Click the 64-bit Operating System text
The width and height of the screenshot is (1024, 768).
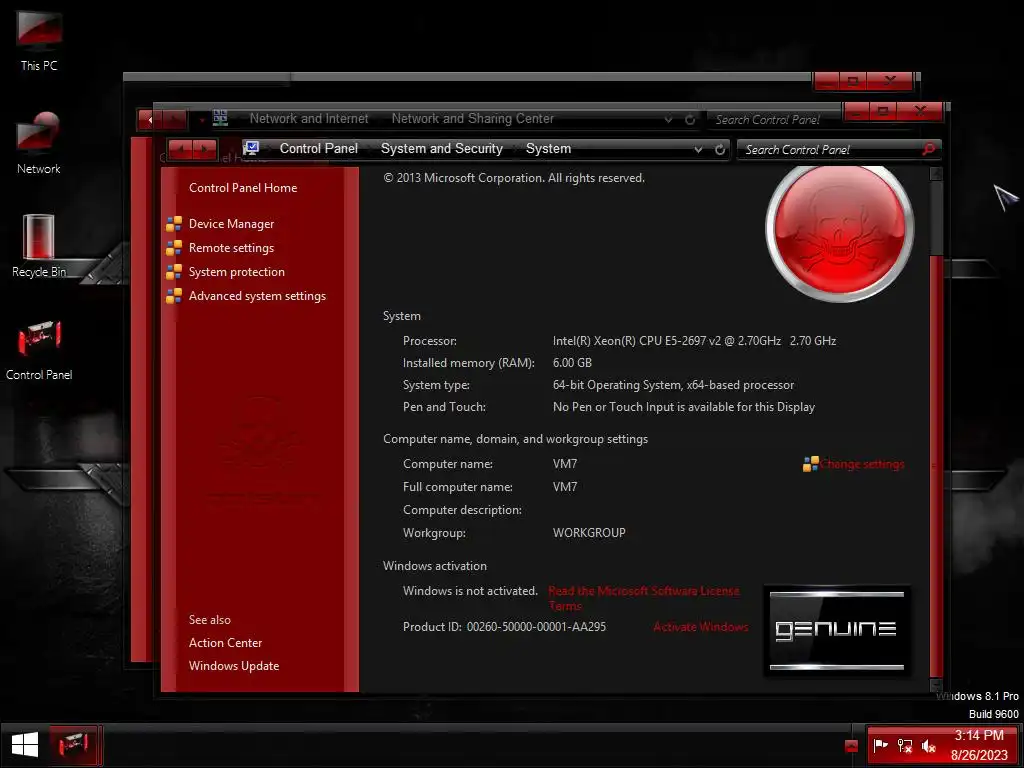(x=673, y=385)
